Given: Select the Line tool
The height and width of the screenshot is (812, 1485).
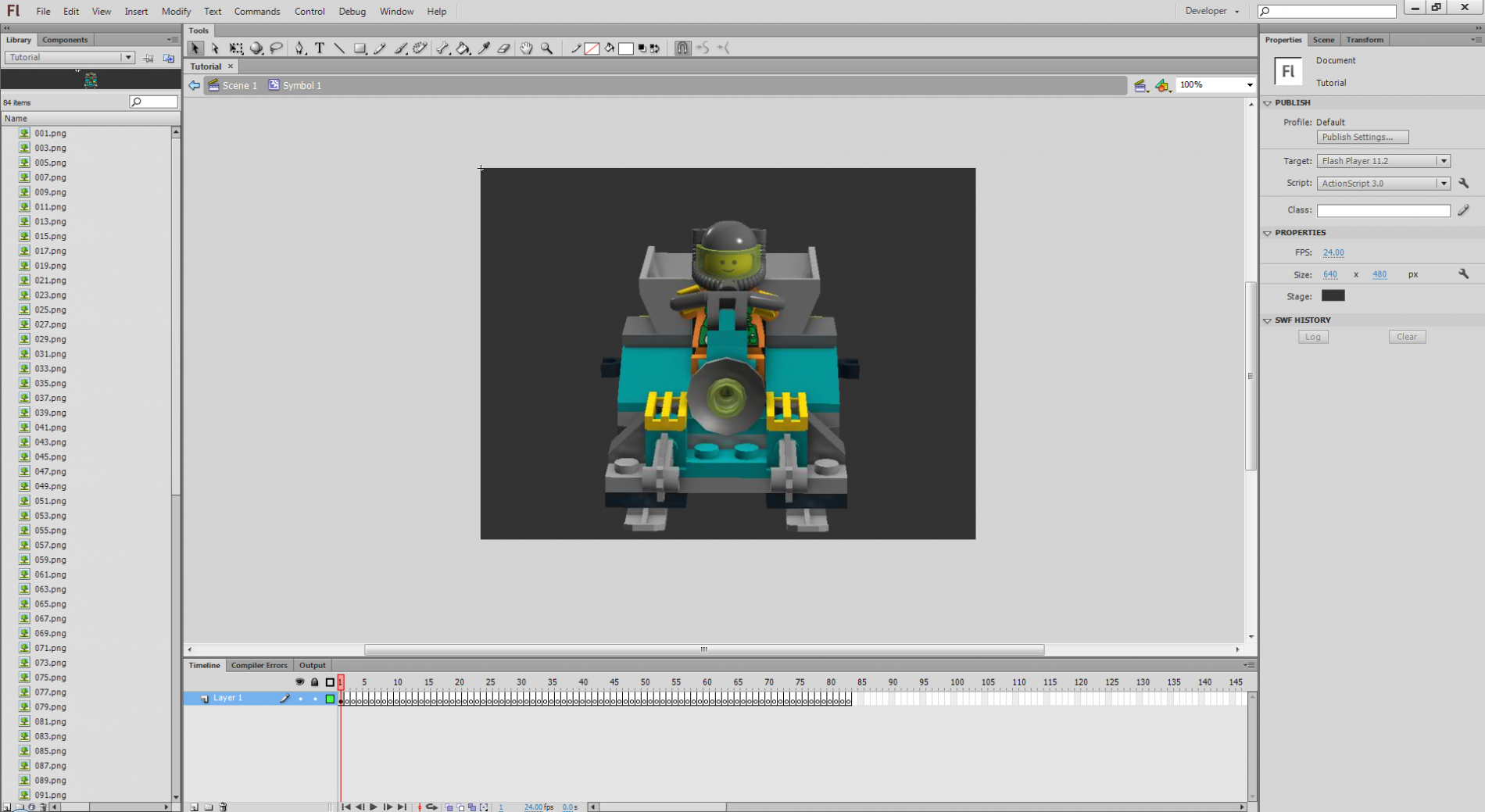Looking at the screenshot, I should pyautogui.click(x=339, y=48).
